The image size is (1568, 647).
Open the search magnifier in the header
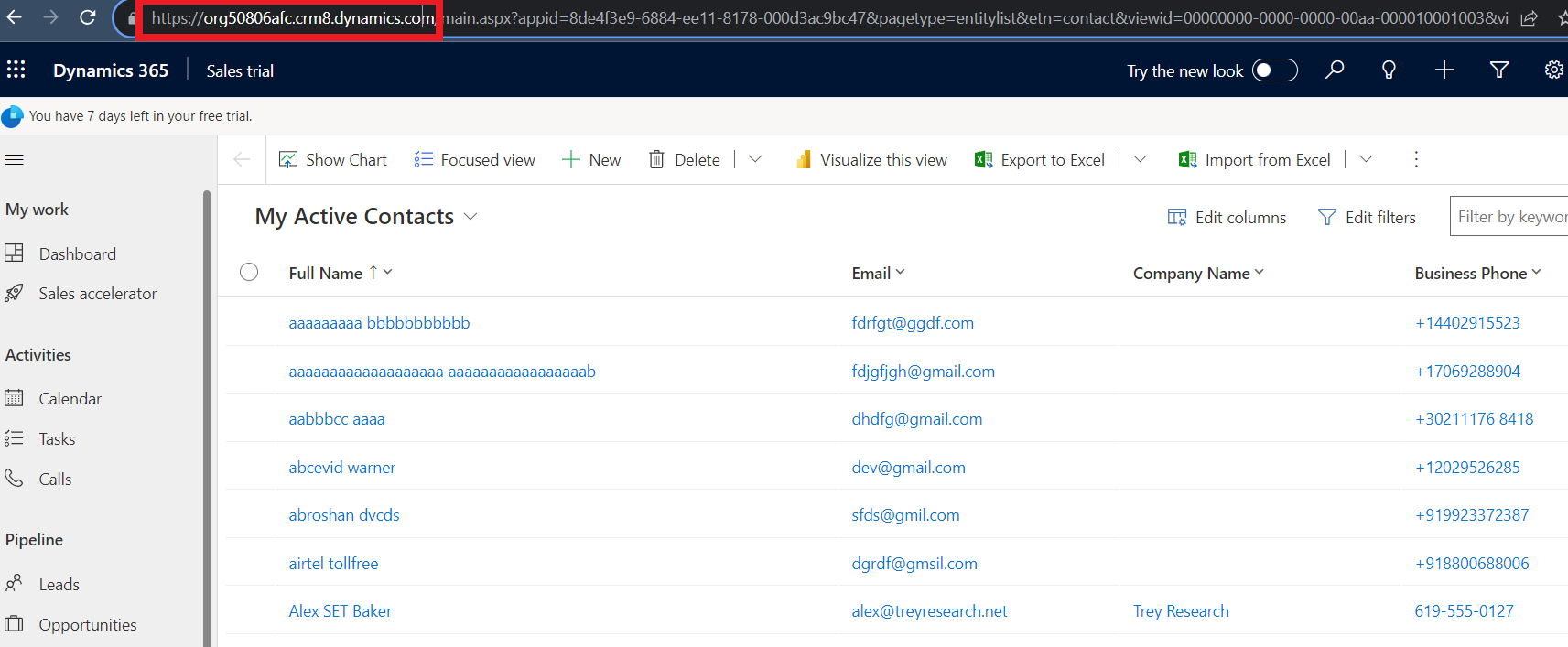pyautogui.click(x=1335, y=70)
